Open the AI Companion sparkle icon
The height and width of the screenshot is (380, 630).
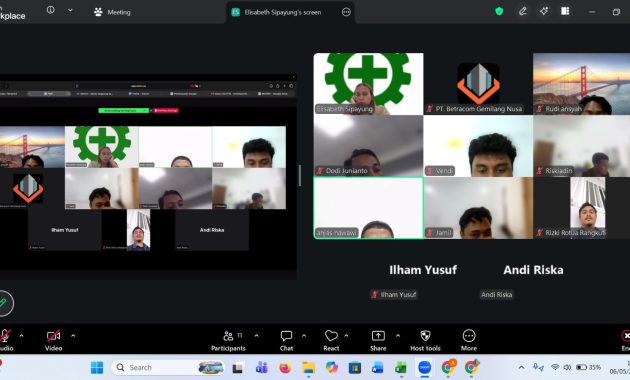point(544,11)
